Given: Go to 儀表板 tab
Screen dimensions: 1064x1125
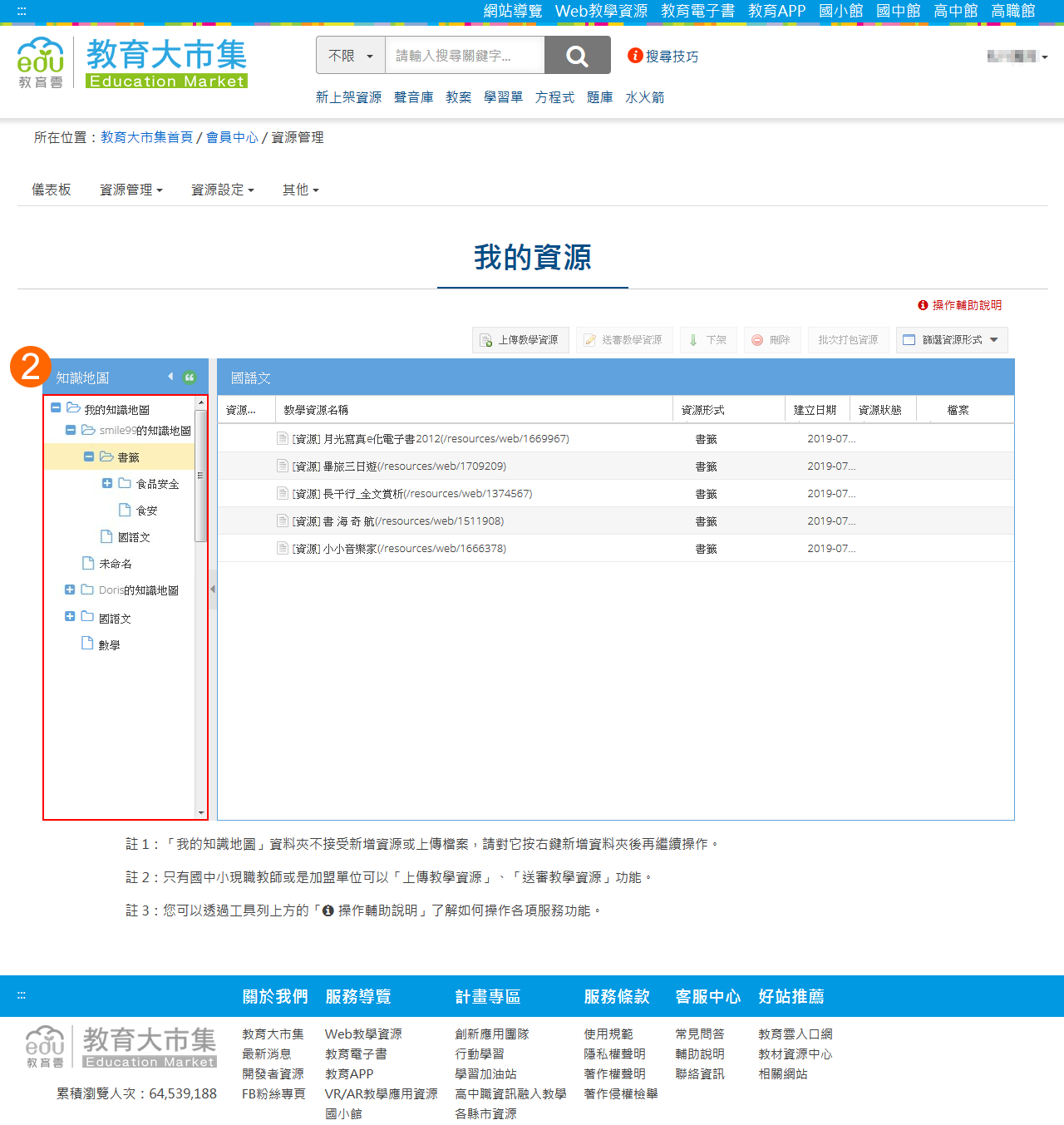Looking at the screenshot, I should 52,190.
